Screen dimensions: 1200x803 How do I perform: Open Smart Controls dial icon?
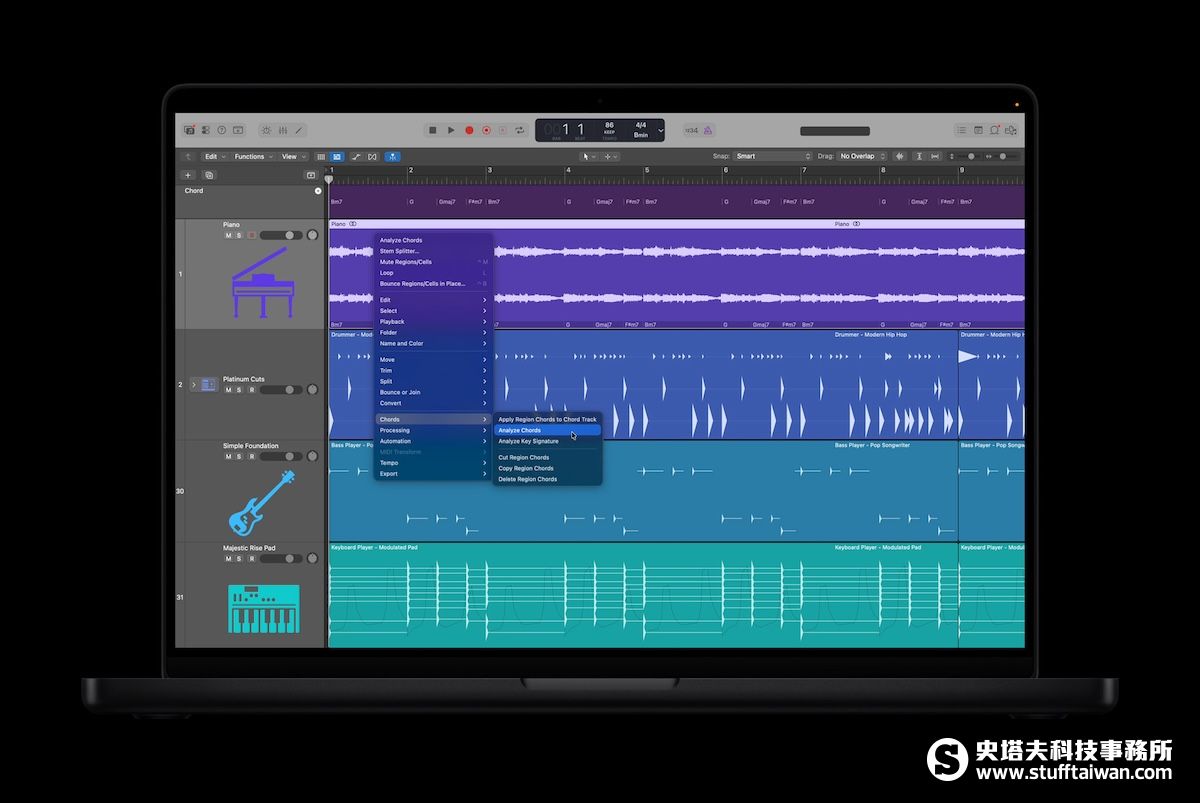[x=266, y=130]
